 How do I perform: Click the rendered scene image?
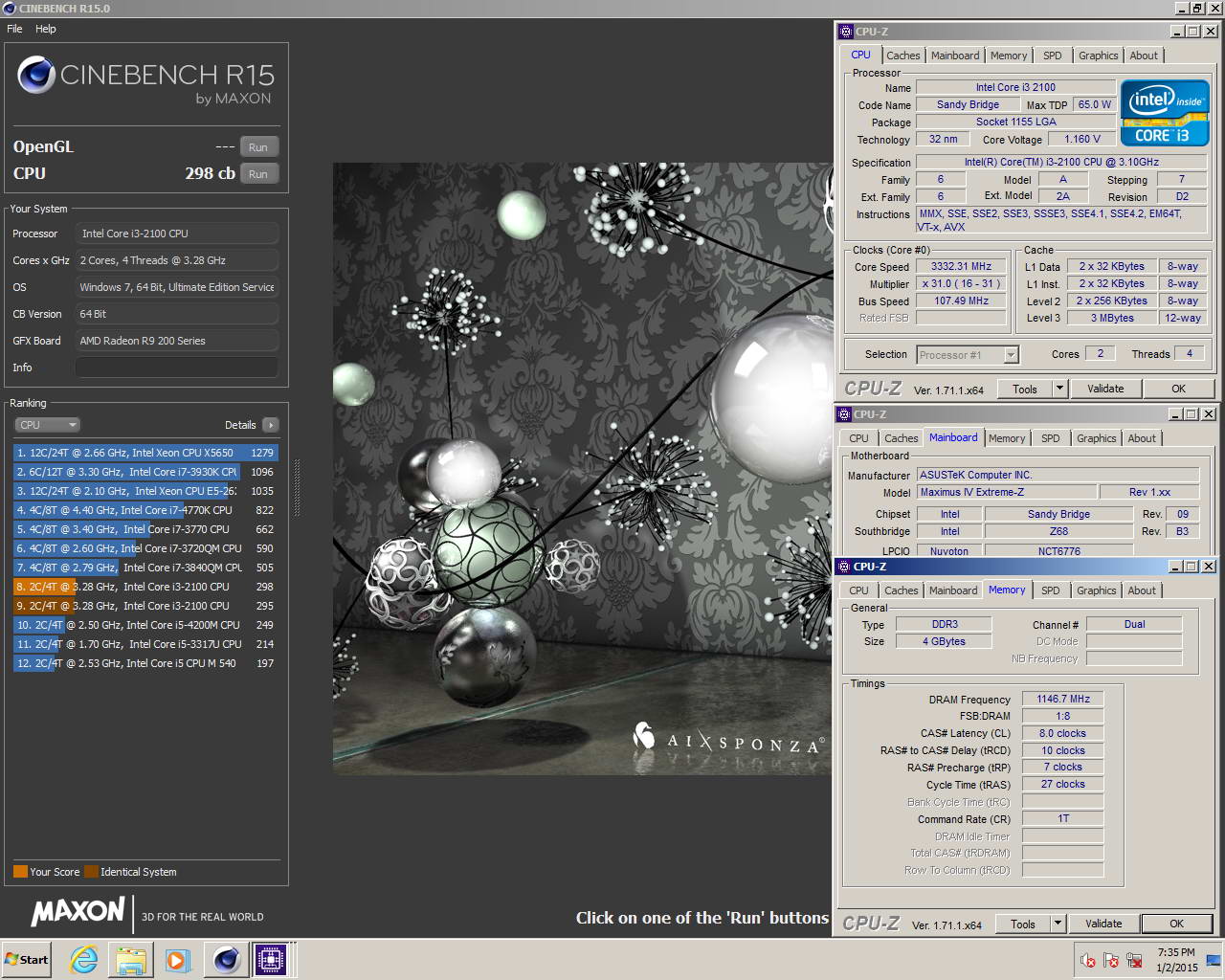coord(582,468)
